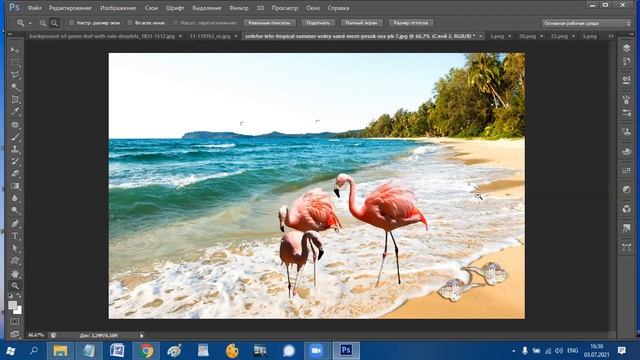Expand the right panel dock double arrows
Screen dimensions: 640x360
point(631,34)
